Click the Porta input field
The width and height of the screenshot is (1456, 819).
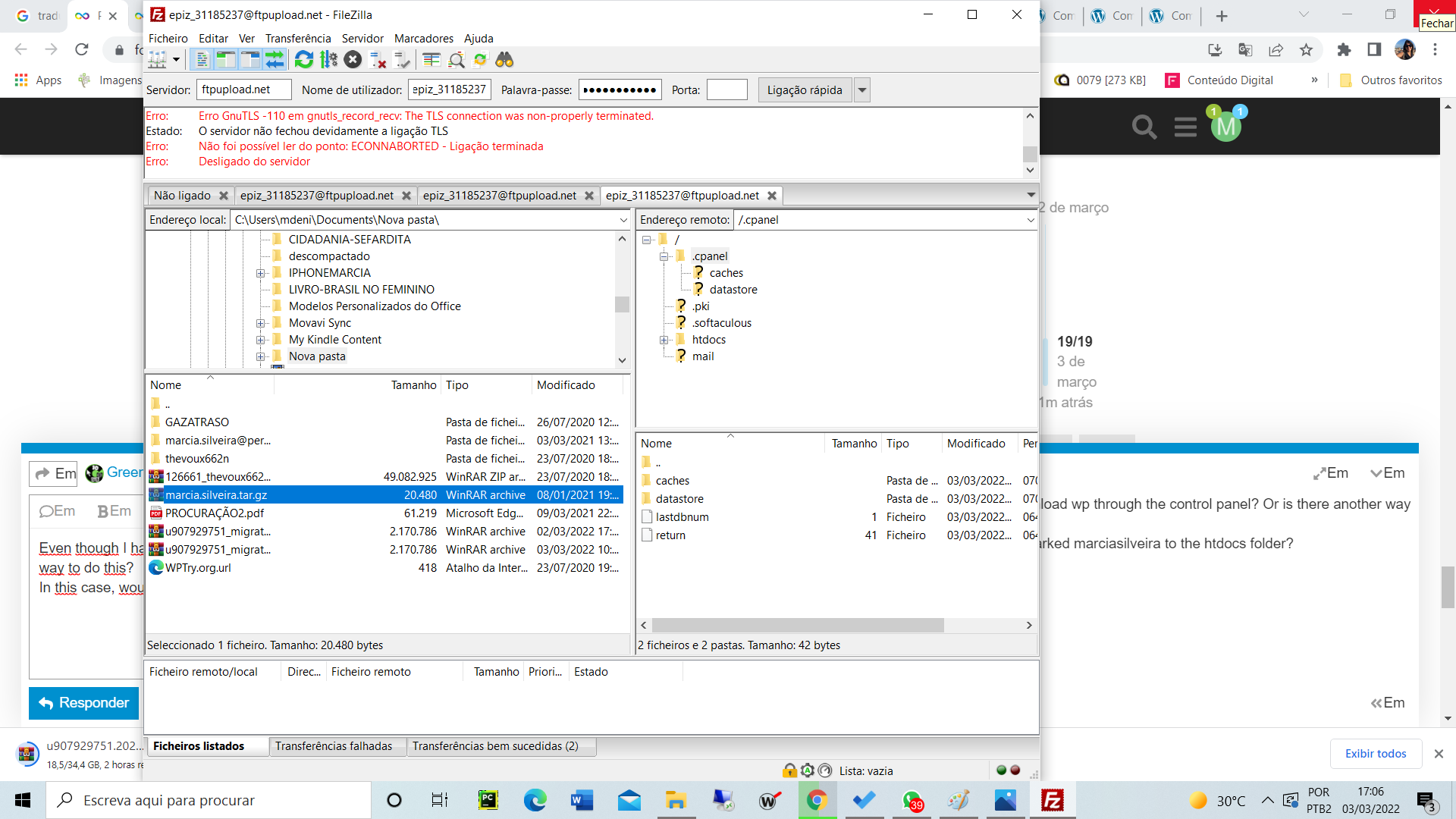(726, 90)
